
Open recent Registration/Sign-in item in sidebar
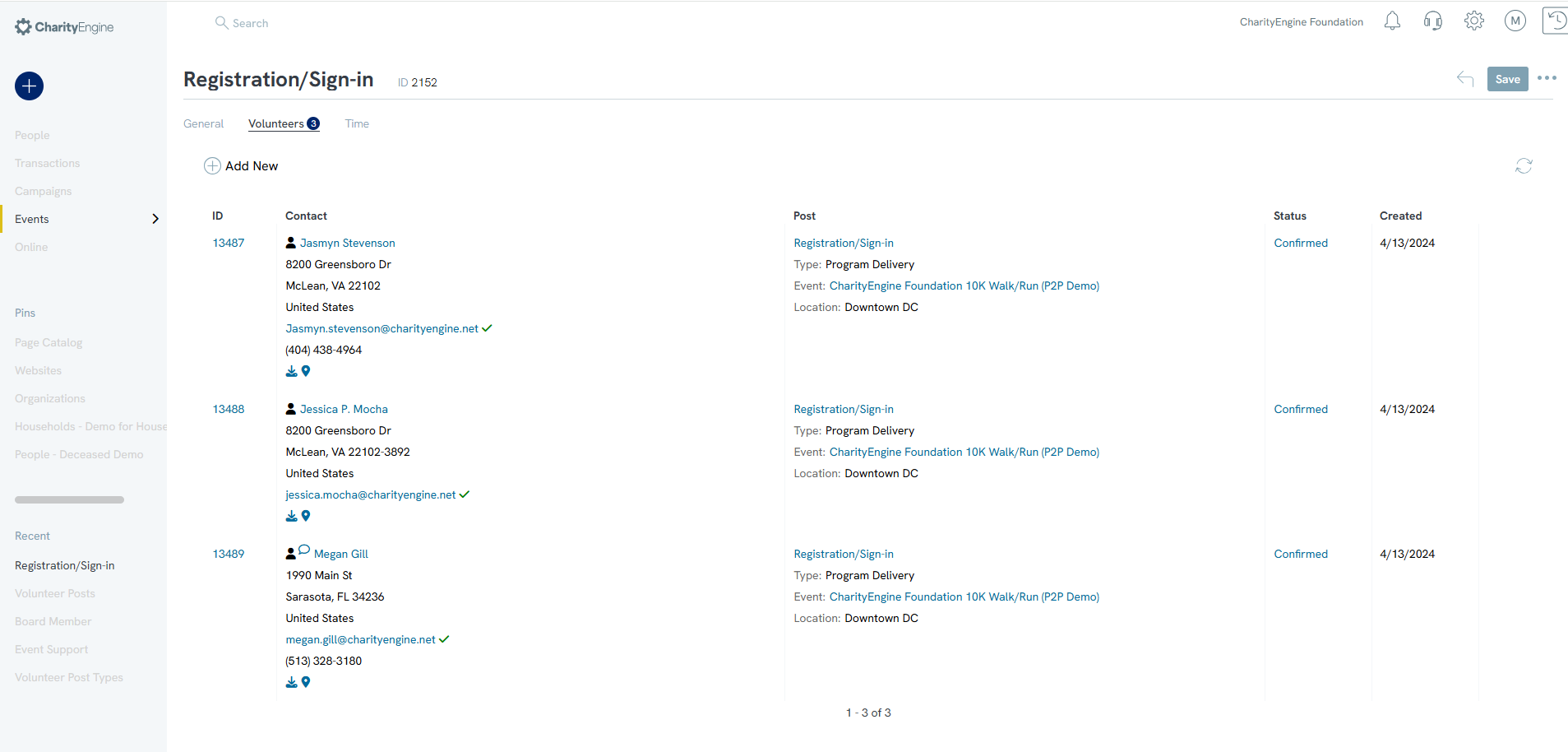coord(65,565)
